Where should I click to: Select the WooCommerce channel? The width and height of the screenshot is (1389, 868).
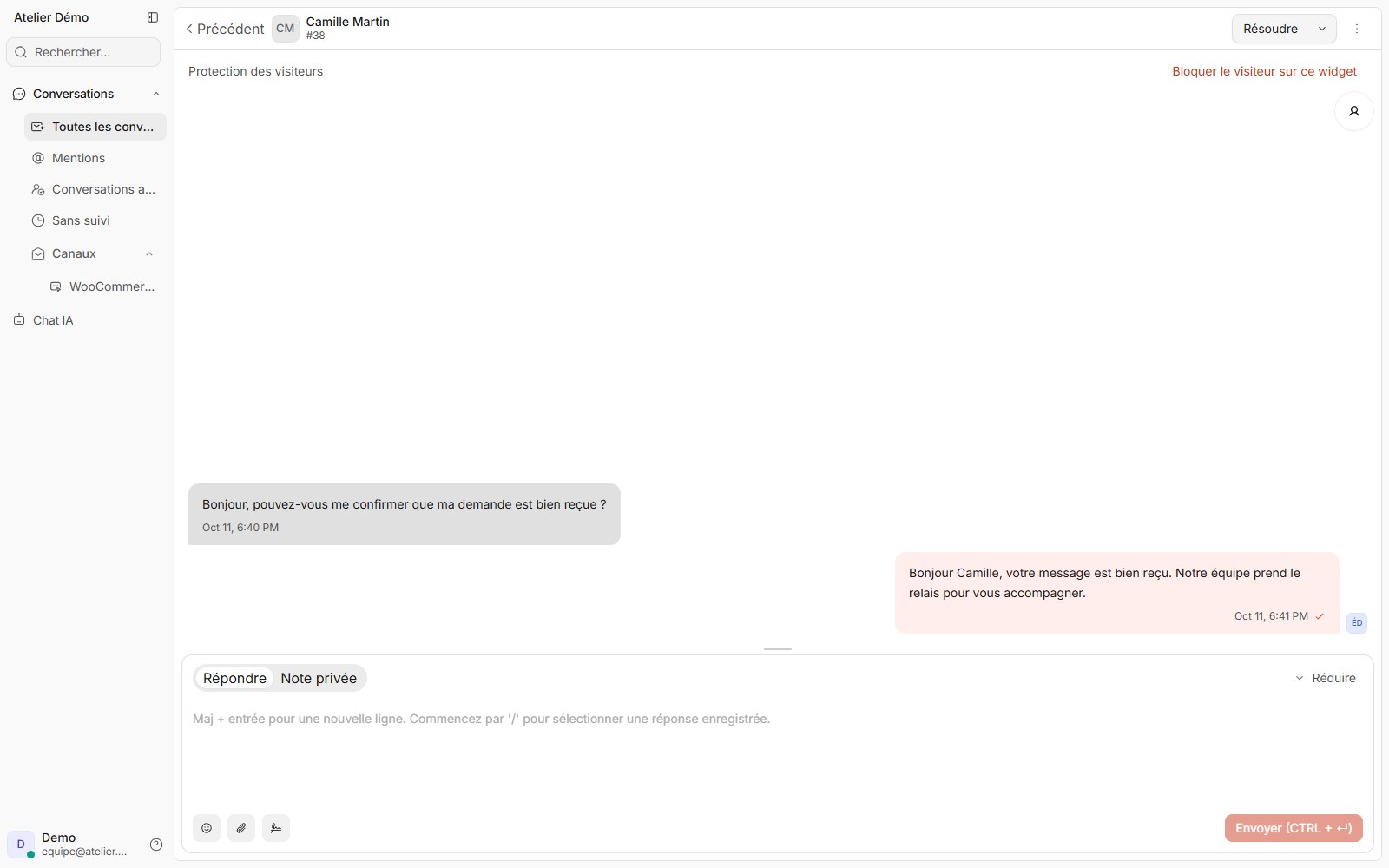click(x=104, y=286)
